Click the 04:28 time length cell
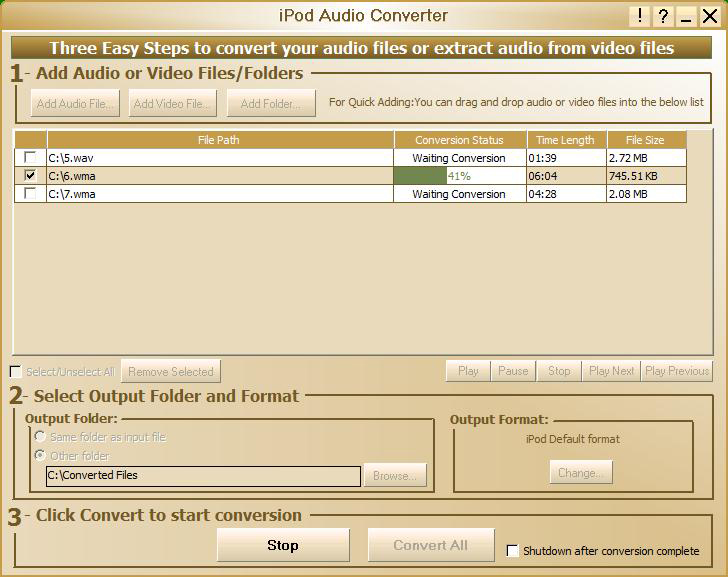 click(x=566, y=194)
